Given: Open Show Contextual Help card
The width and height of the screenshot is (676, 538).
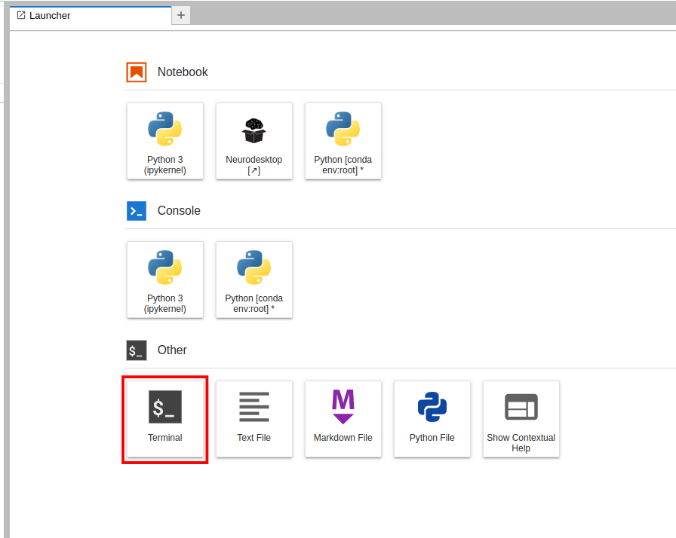Looking at the screenshot, I should click(521, 418).
